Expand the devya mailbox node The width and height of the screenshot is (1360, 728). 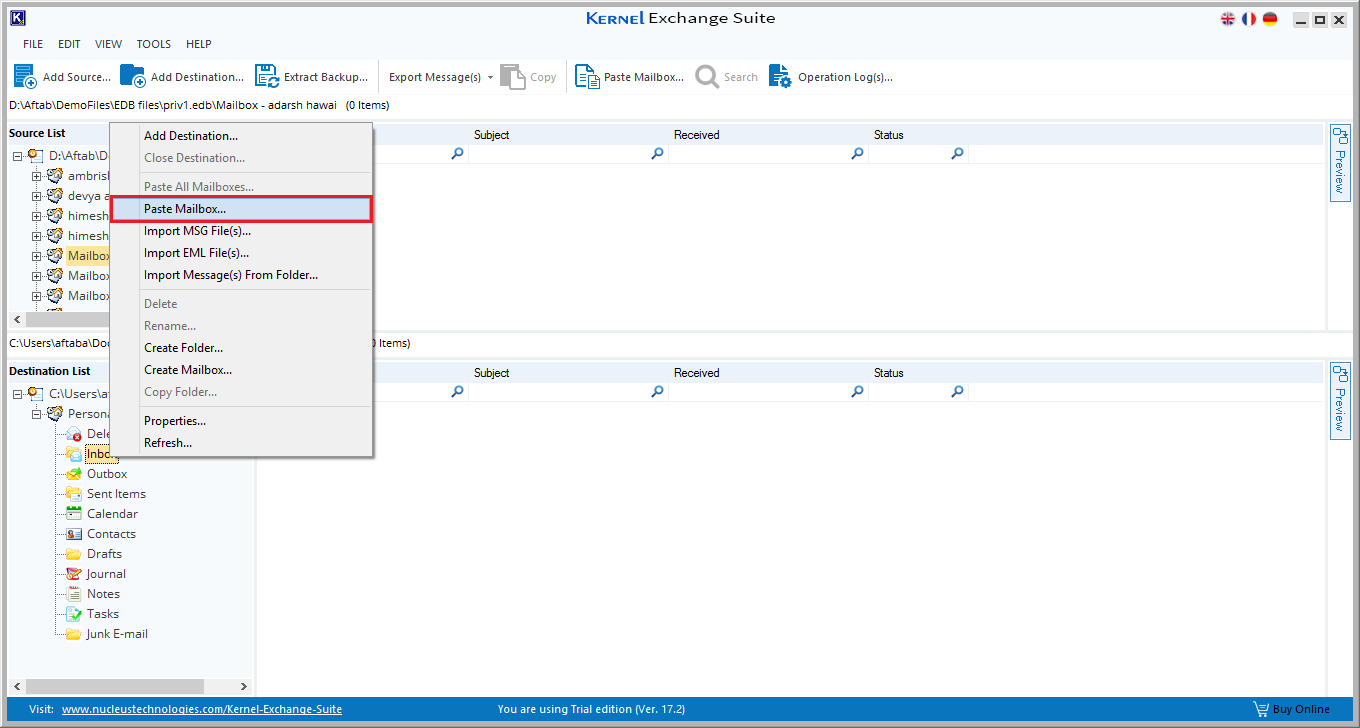click(37, 196)
